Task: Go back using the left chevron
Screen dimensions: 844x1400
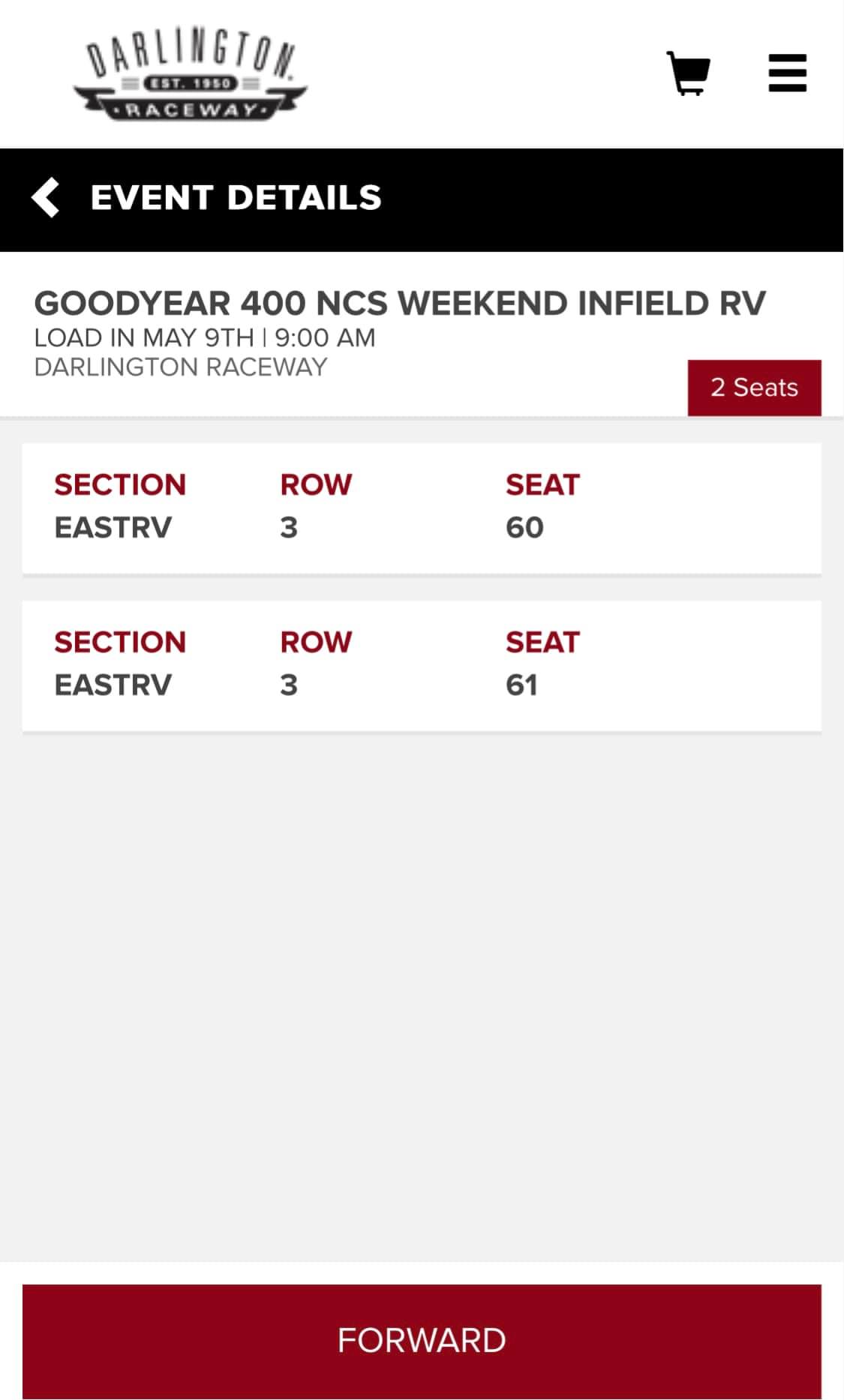Action: coord(46,198)
